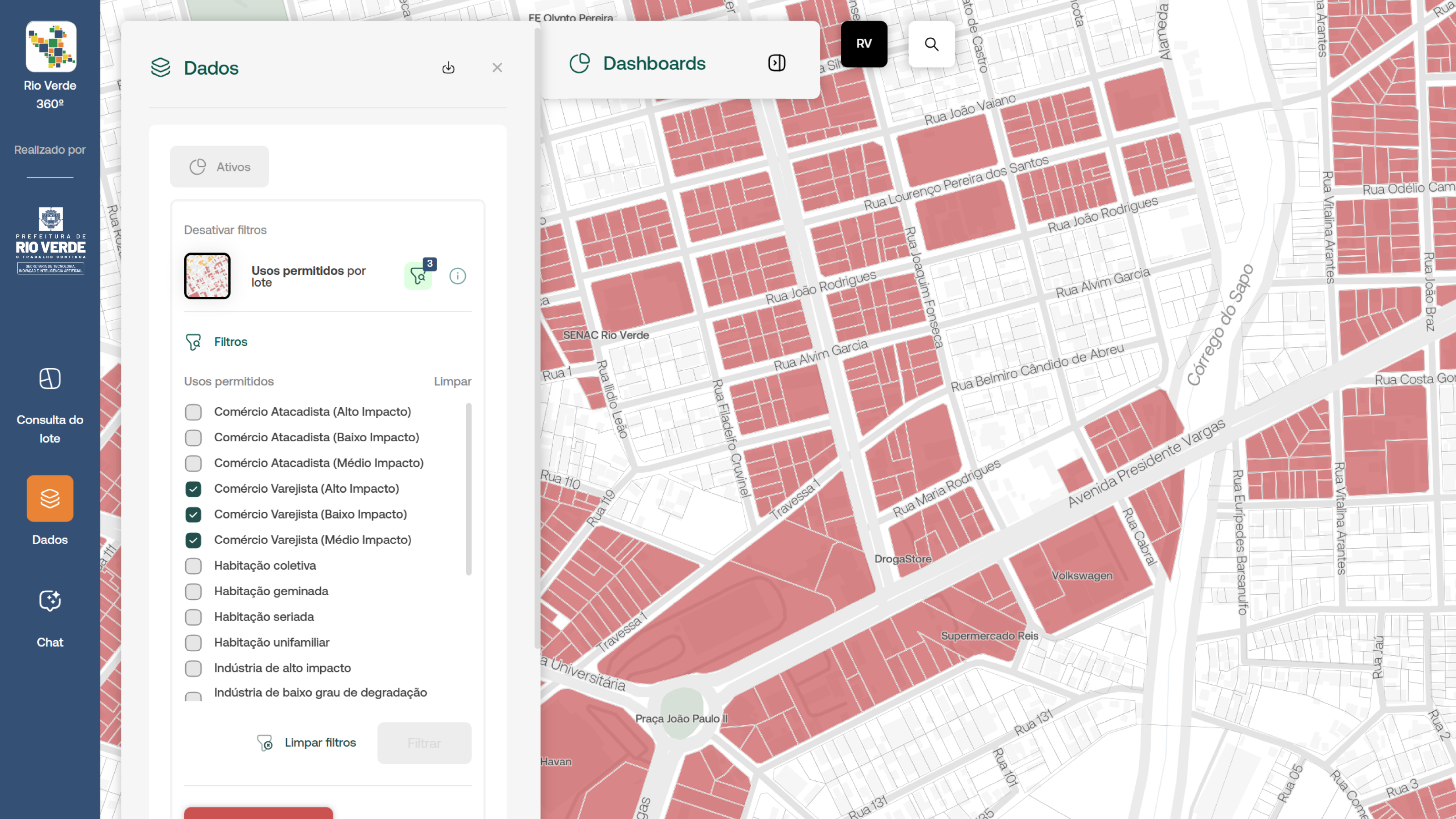Open the map search magnifier
The width and height of the screenshot is (1456, 819).
pyautogui.click(x=932, y=44)
